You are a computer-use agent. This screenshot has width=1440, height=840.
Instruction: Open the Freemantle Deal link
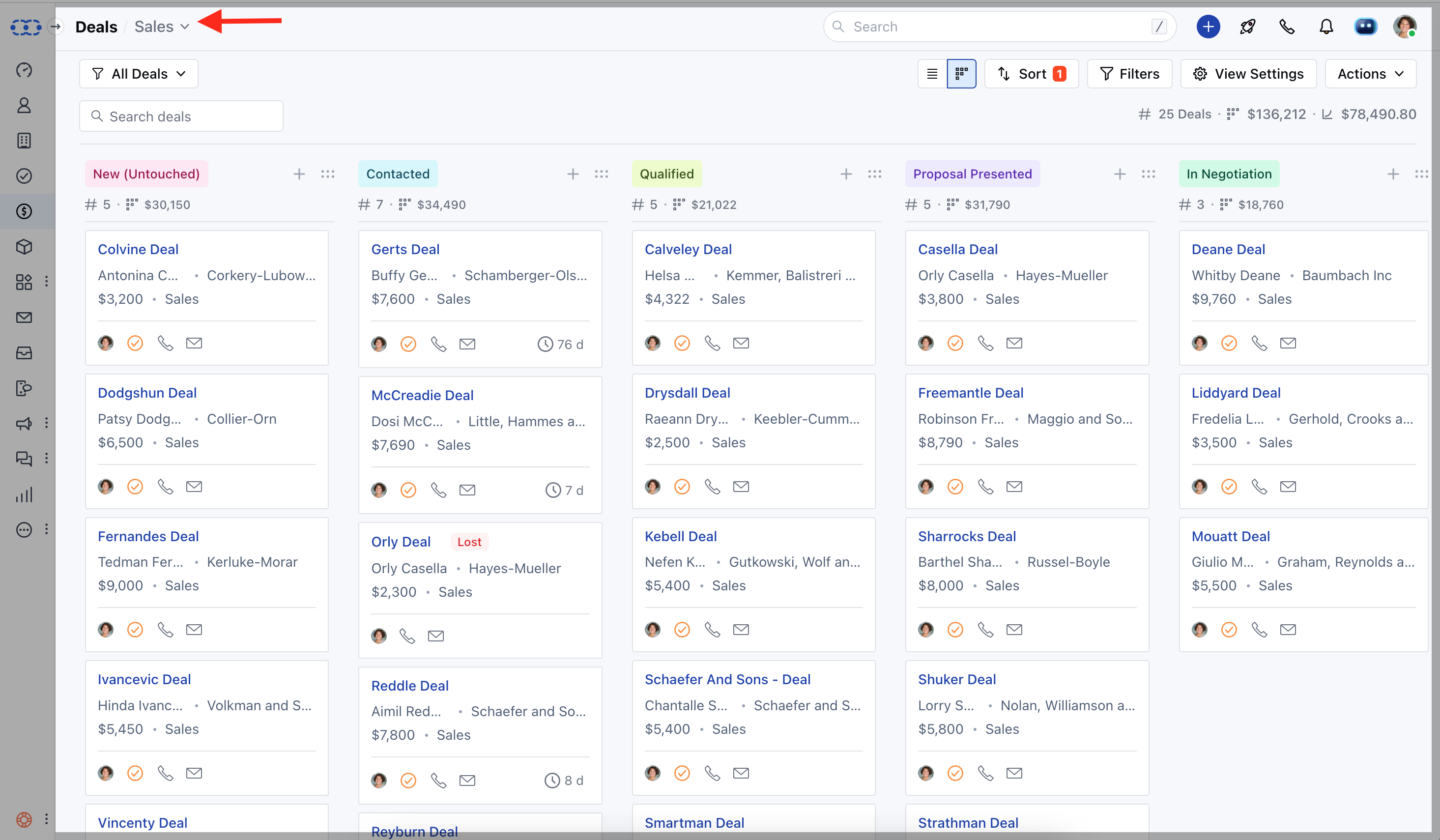coord(970,393)
